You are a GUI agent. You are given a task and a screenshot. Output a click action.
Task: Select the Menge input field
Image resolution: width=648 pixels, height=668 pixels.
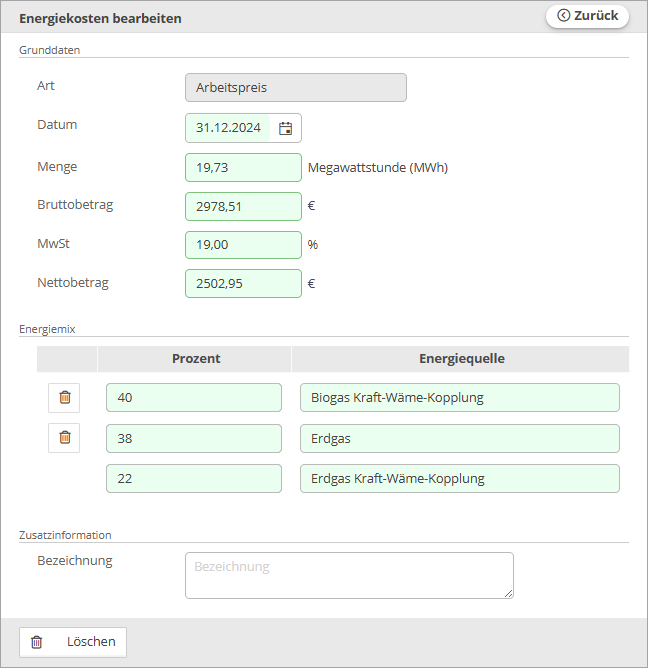tap(243, 168)
